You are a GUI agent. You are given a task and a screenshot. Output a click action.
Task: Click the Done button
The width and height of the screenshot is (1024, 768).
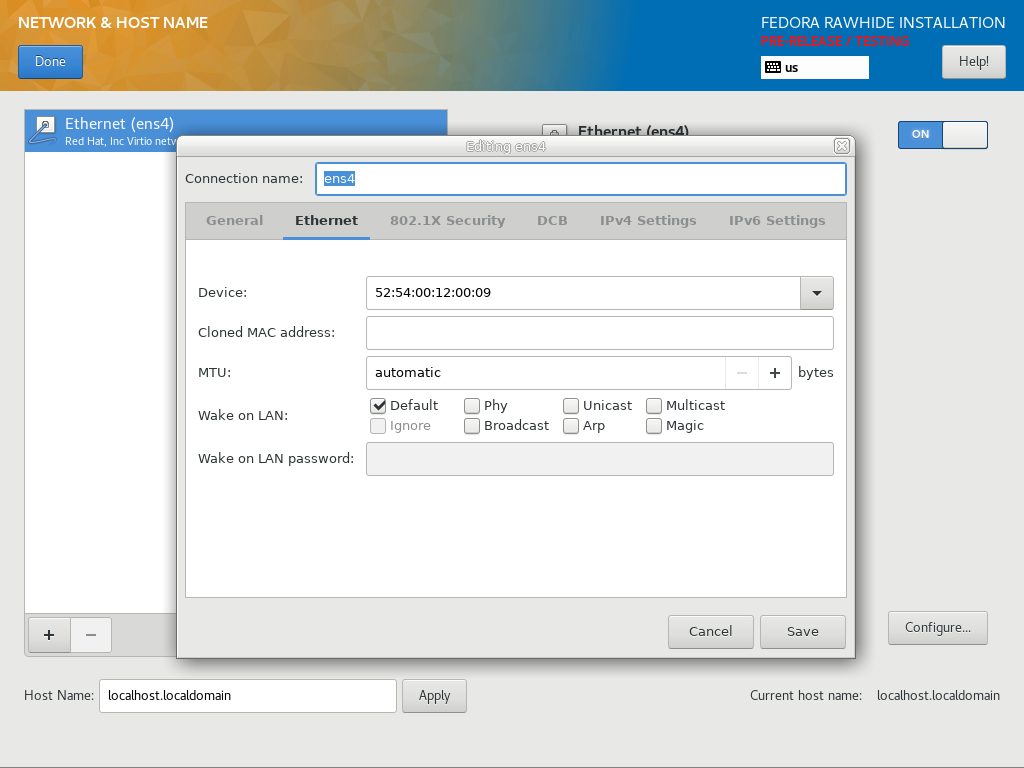[x=50, y=62]
